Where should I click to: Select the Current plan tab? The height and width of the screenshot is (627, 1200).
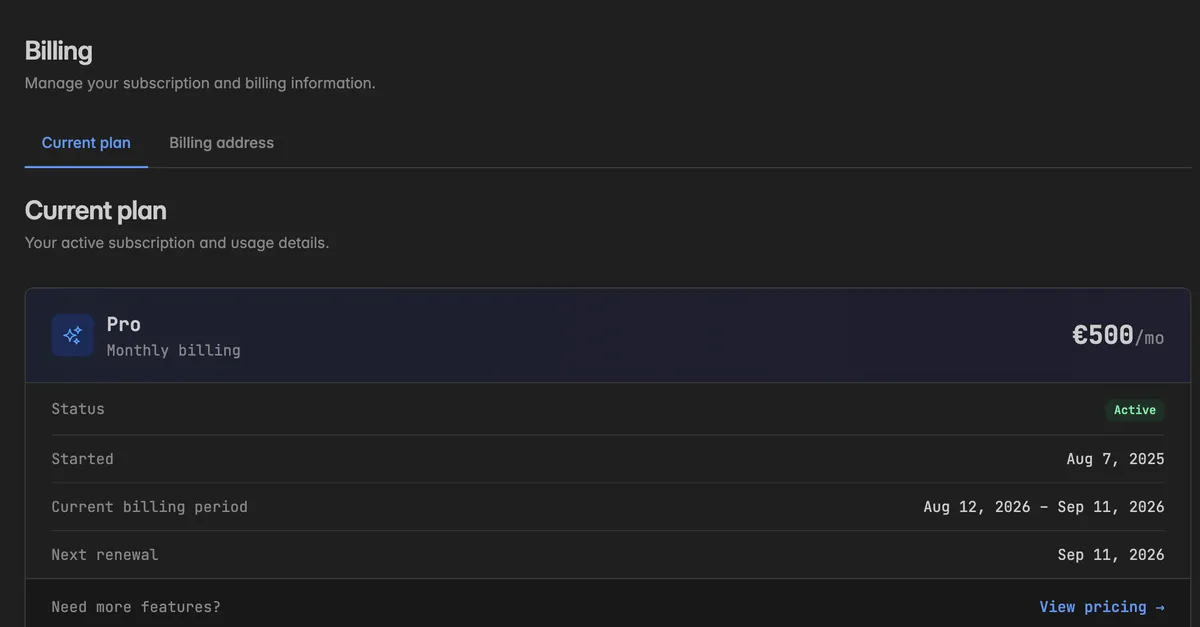pyautogui.click(x=86, y=143)
